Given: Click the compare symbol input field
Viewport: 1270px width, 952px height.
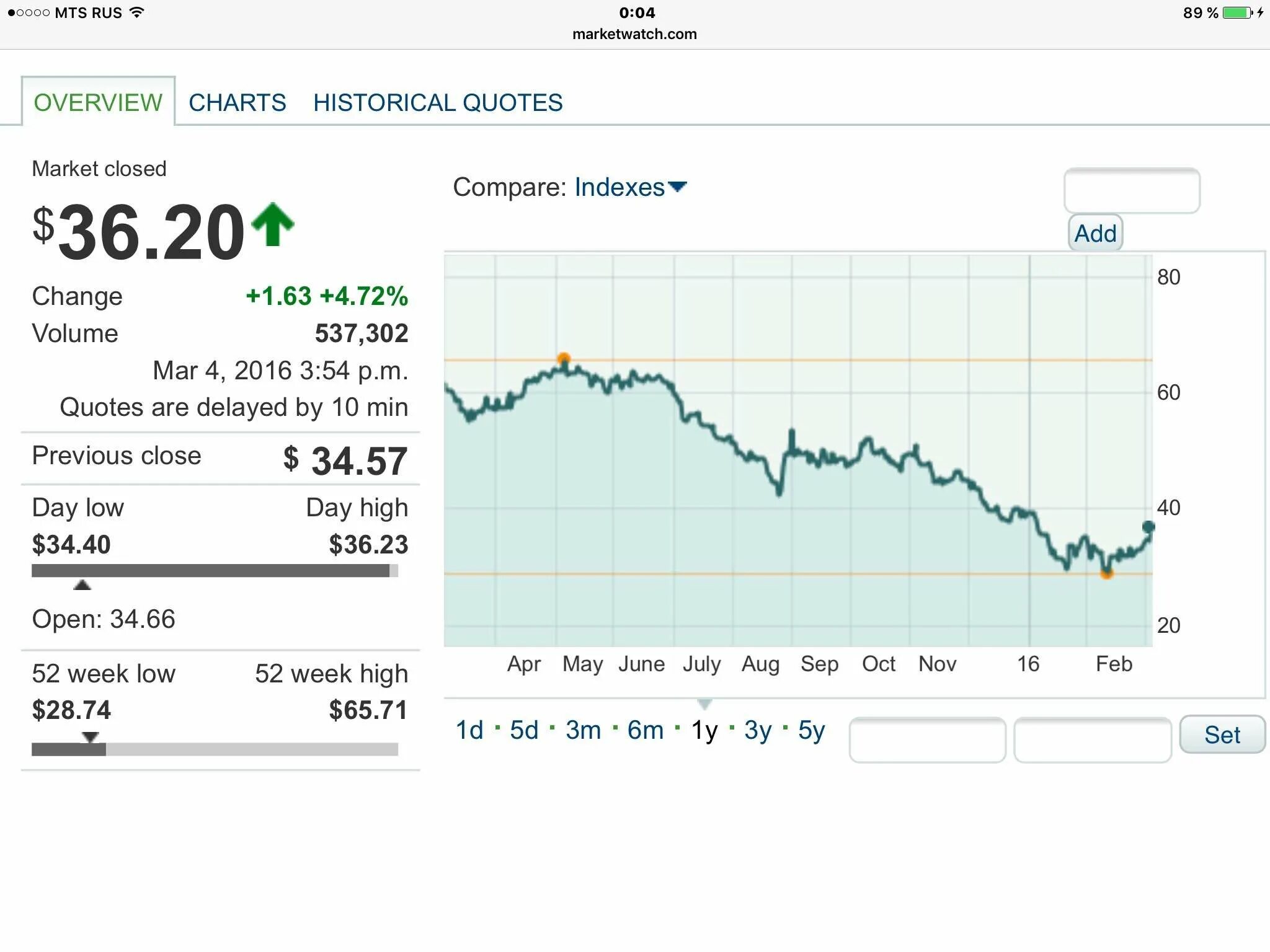Looking at the screenshot, I should 1132,191.
